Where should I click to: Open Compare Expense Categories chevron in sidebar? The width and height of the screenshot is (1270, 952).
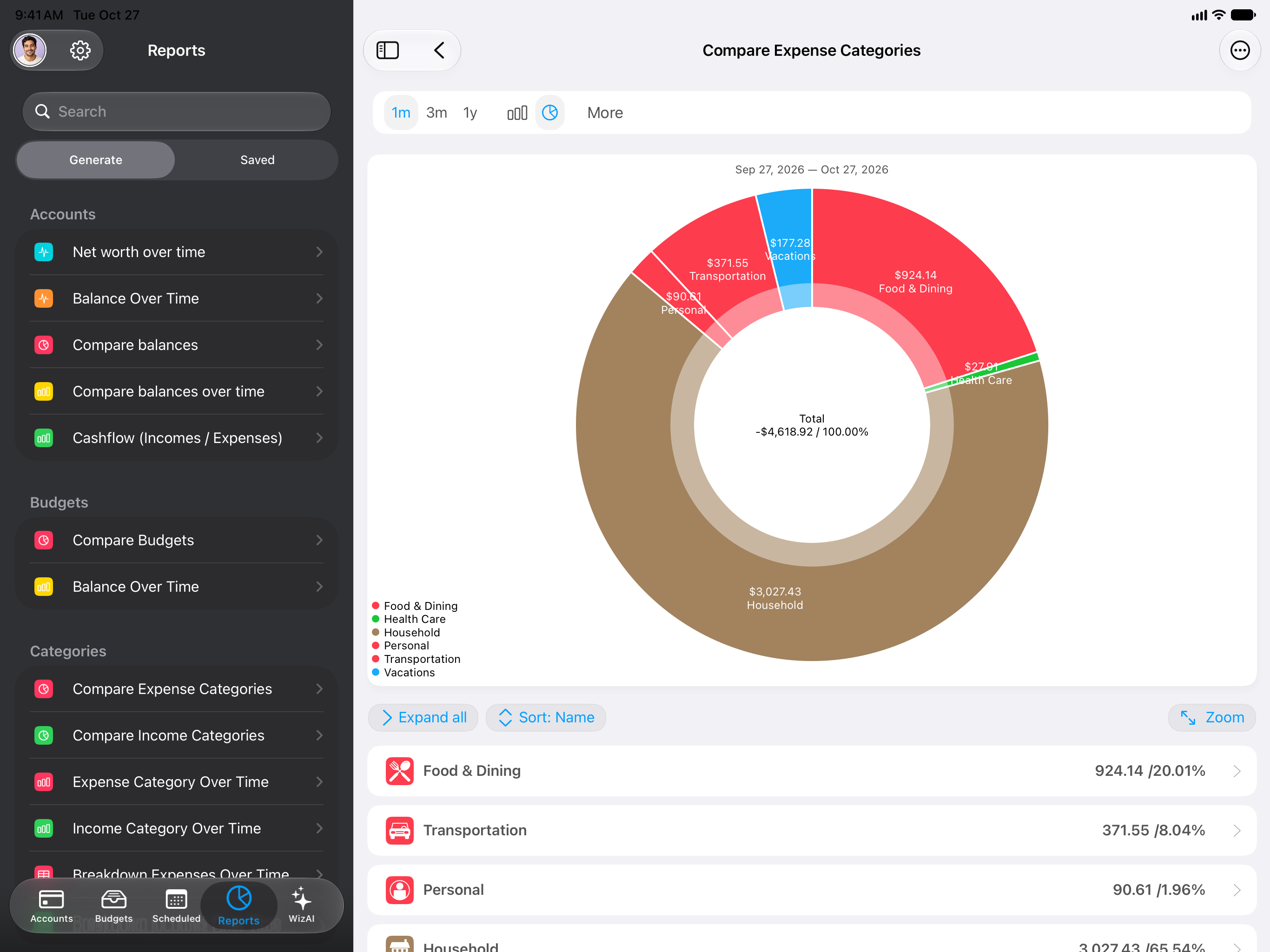pyautogui.click(x=319, y=688)
